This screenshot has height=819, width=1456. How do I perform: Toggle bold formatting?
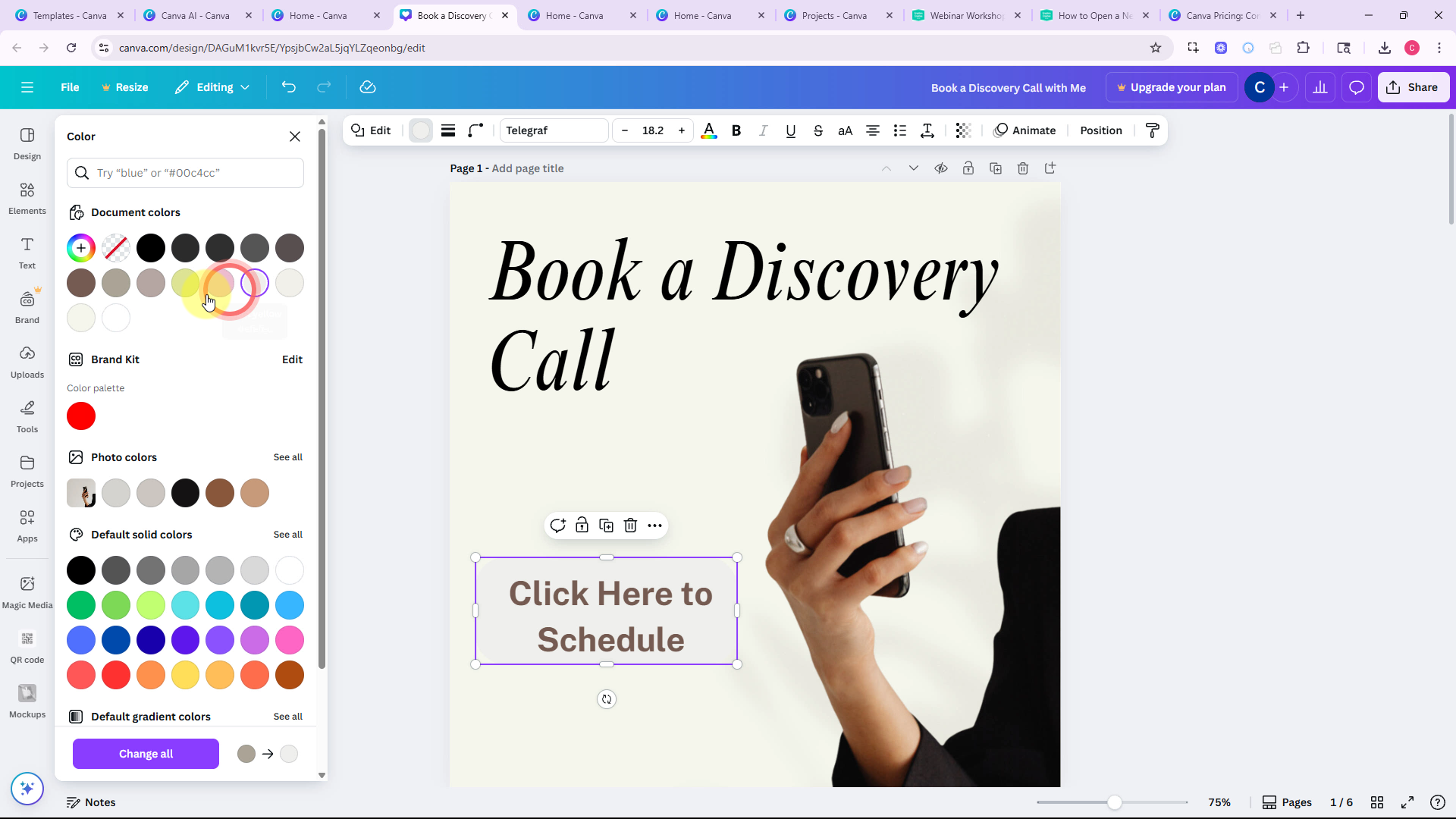click(736, 130)
